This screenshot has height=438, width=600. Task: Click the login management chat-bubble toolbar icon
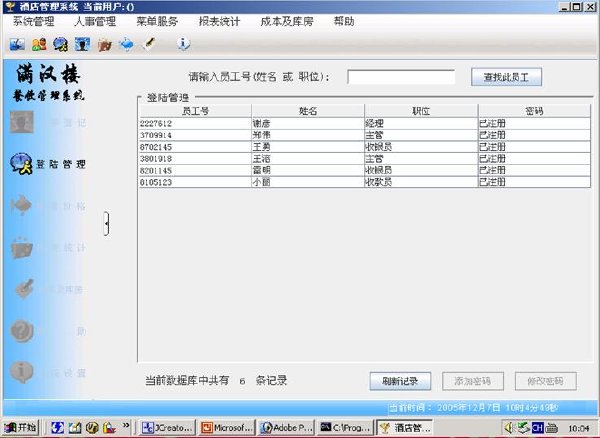61,45
